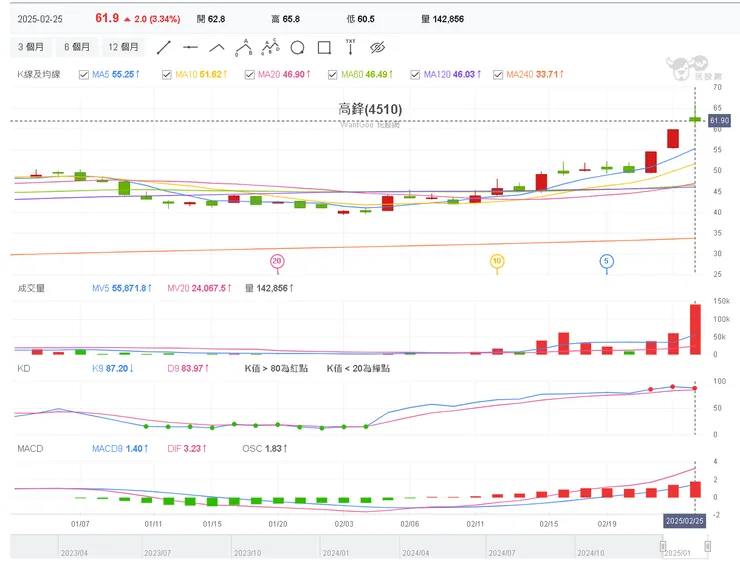Screen dimensions: 740x567
Task: Select the TXT text annotation tool
Action: click(350, 47)
